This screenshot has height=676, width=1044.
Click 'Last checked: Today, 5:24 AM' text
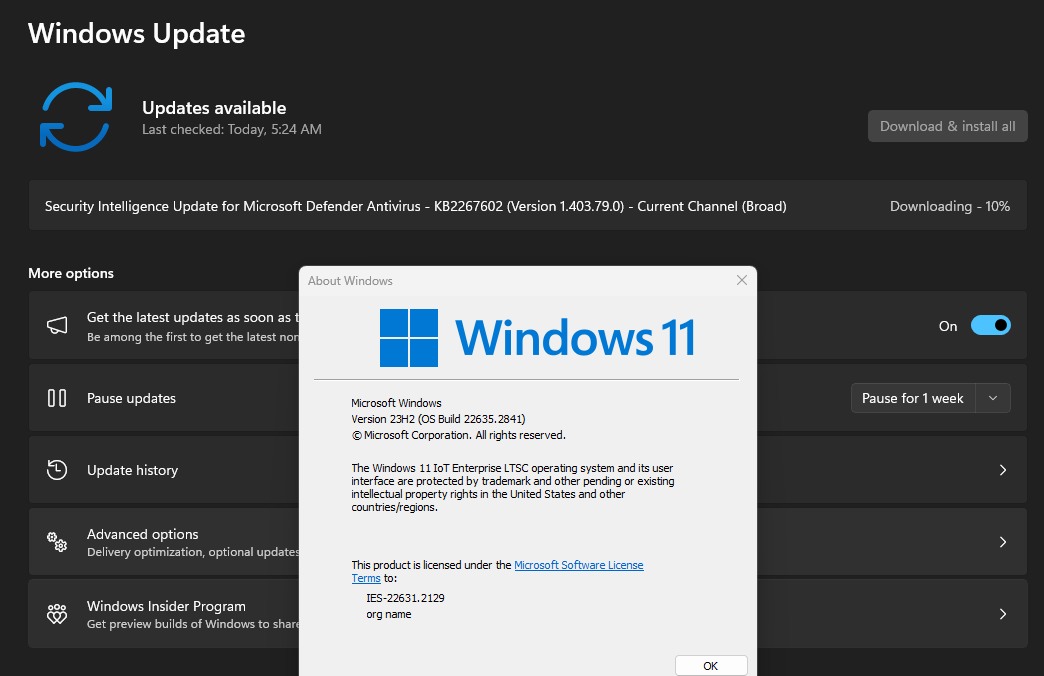point(232,129)
